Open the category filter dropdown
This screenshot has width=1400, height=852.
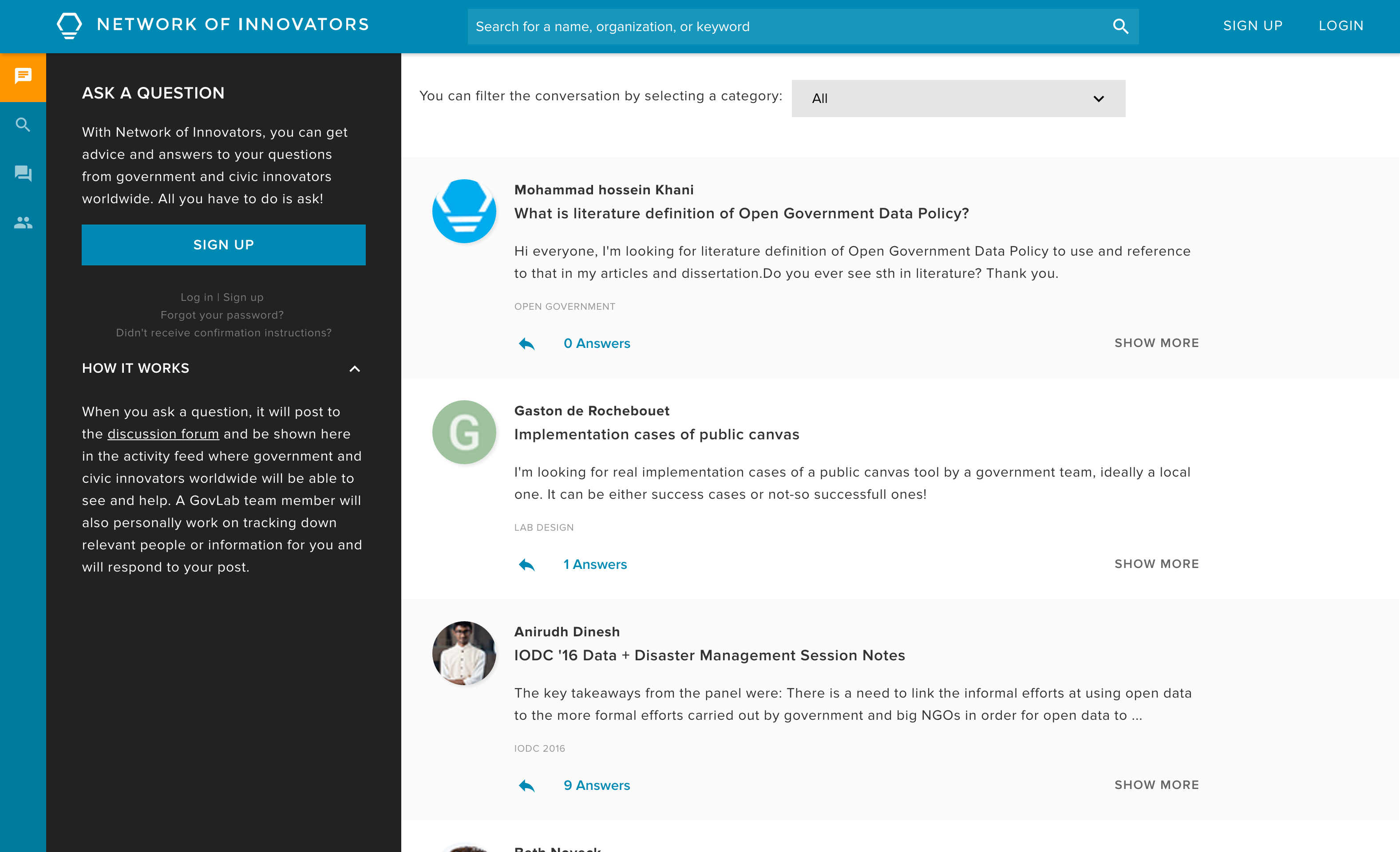(958, 98)
